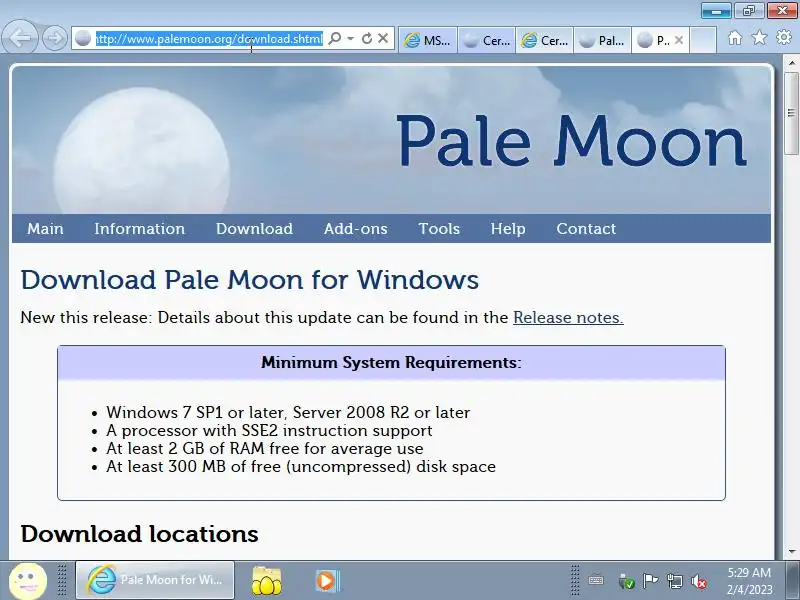The width and height of the screenshot is (800, 600).
Task: Click the on-screen keyboard tray icon
Action: pos(595,581)
